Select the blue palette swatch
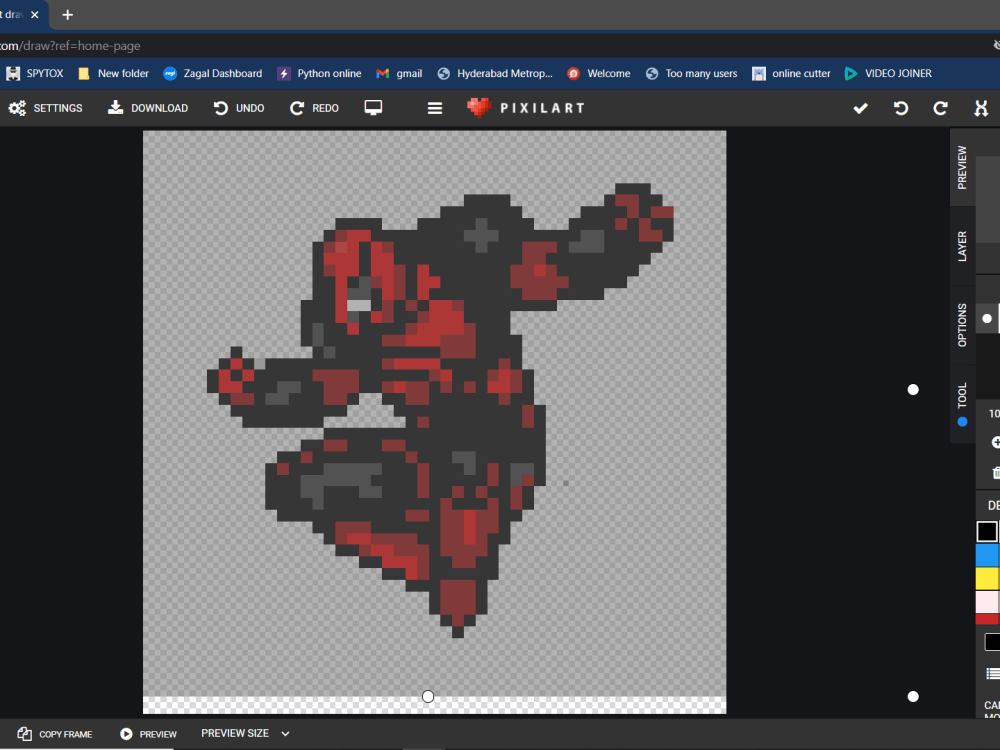This screenshot has height=750, width=1000. [x=987, y=555]
